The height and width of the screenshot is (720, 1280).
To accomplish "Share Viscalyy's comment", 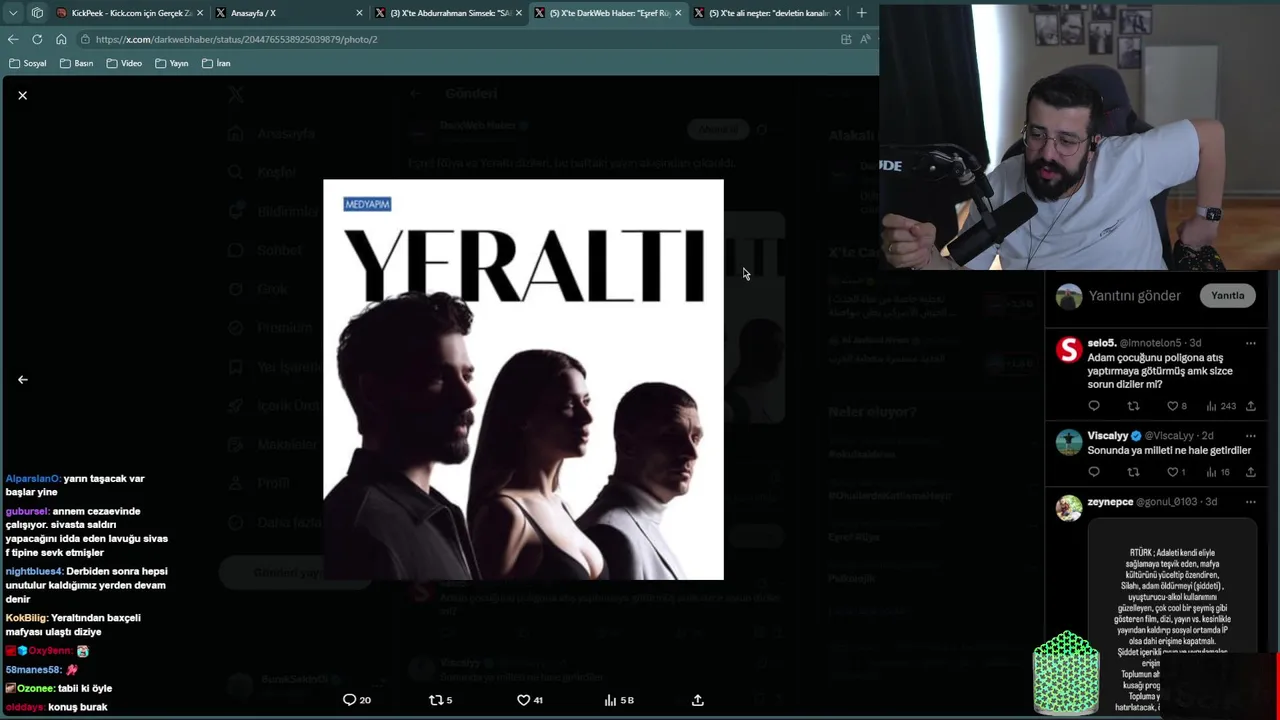I will [x=1250, y=472].
